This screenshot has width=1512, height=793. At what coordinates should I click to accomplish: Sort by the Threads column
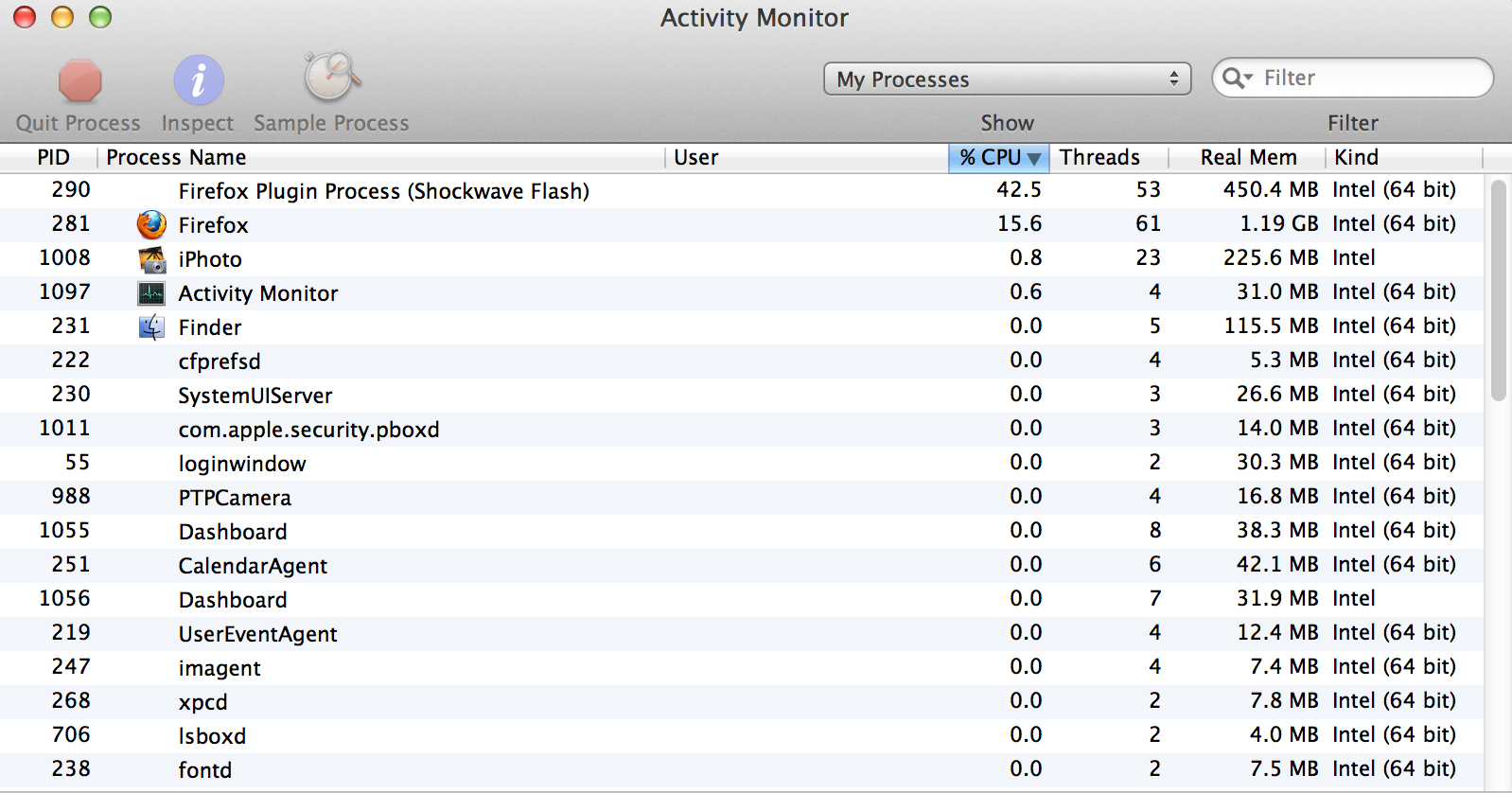(1109, 157)
